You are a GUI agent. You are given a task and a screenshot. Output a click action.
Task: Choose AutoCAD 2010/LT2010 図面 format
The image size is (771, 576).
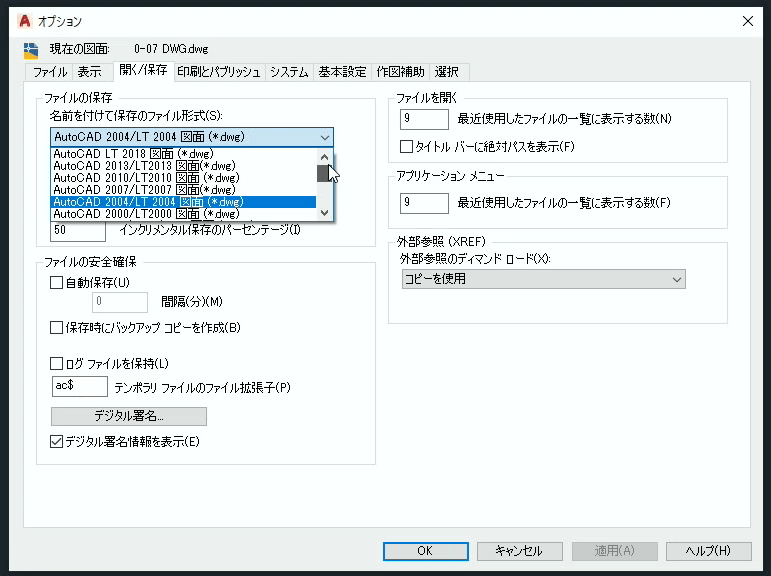click(183, 178)
